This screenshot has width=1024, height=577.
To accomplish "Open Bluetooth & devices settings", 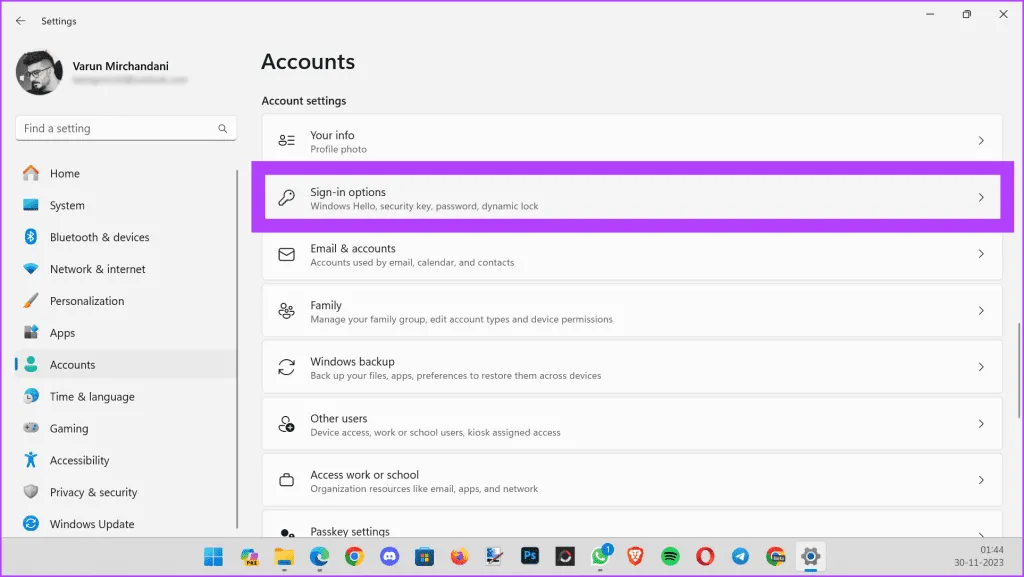I will point(99,237).
